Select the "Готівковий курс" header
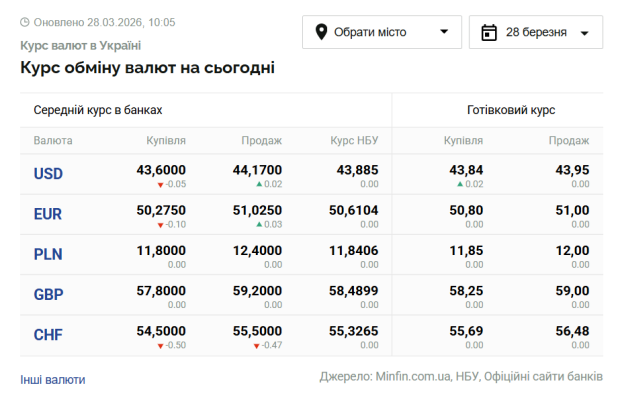620x406 pixels. click(511, 110)
